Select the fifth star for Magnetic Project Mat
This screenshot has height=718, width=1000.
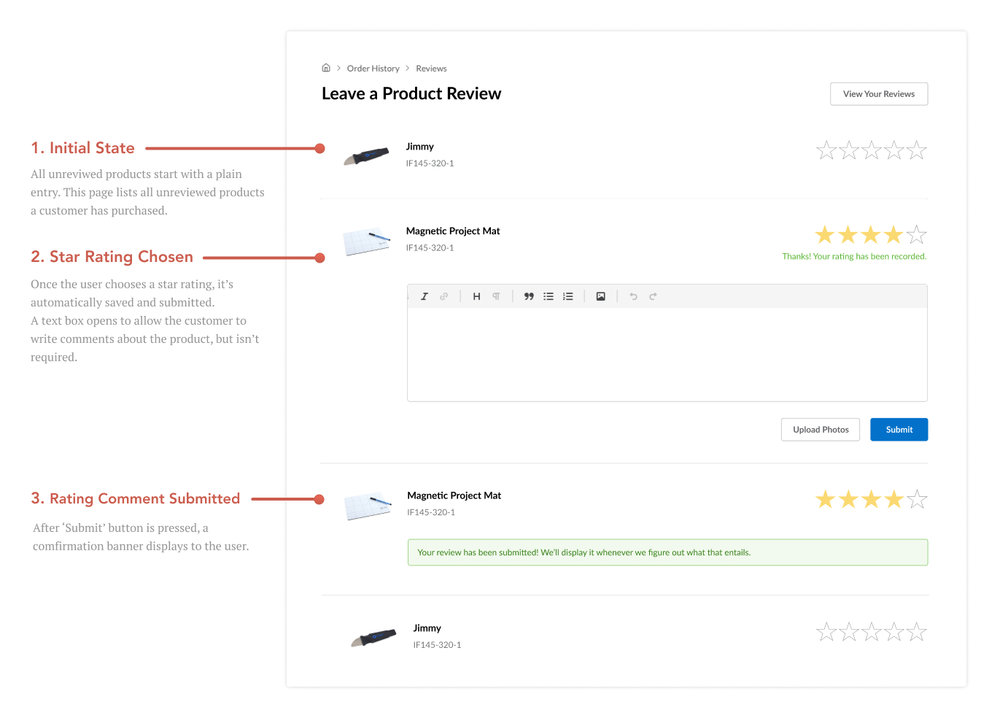point(916,233)
